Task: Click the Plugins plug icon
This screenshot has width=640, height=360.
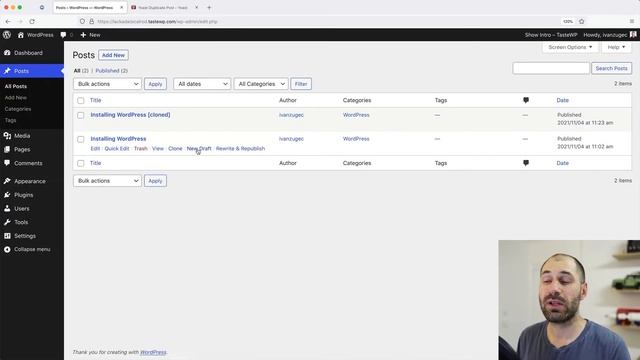Action: [x=7, y=195]
